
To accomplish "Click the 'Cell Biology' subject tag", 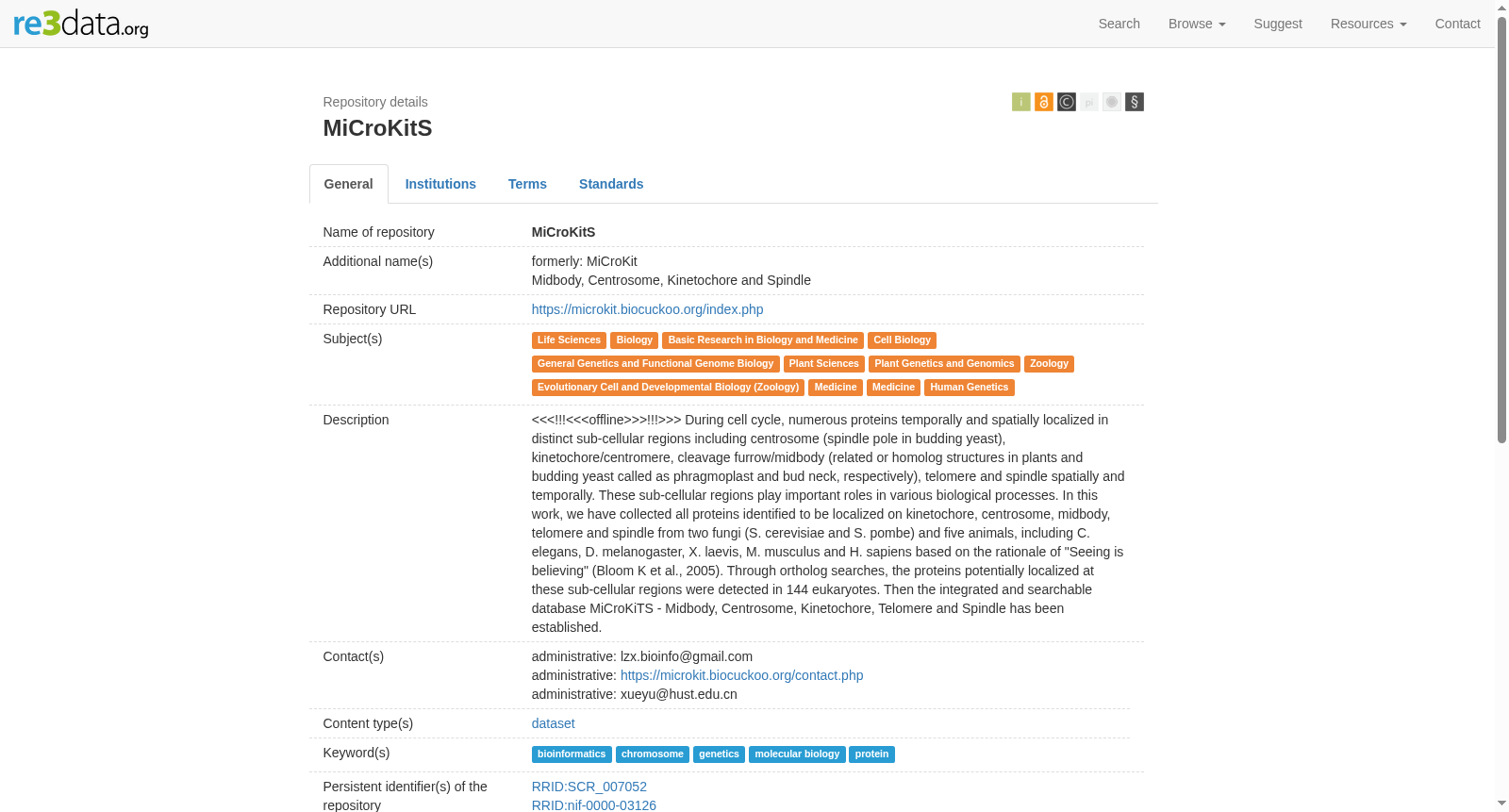I will tap(903, 340).
